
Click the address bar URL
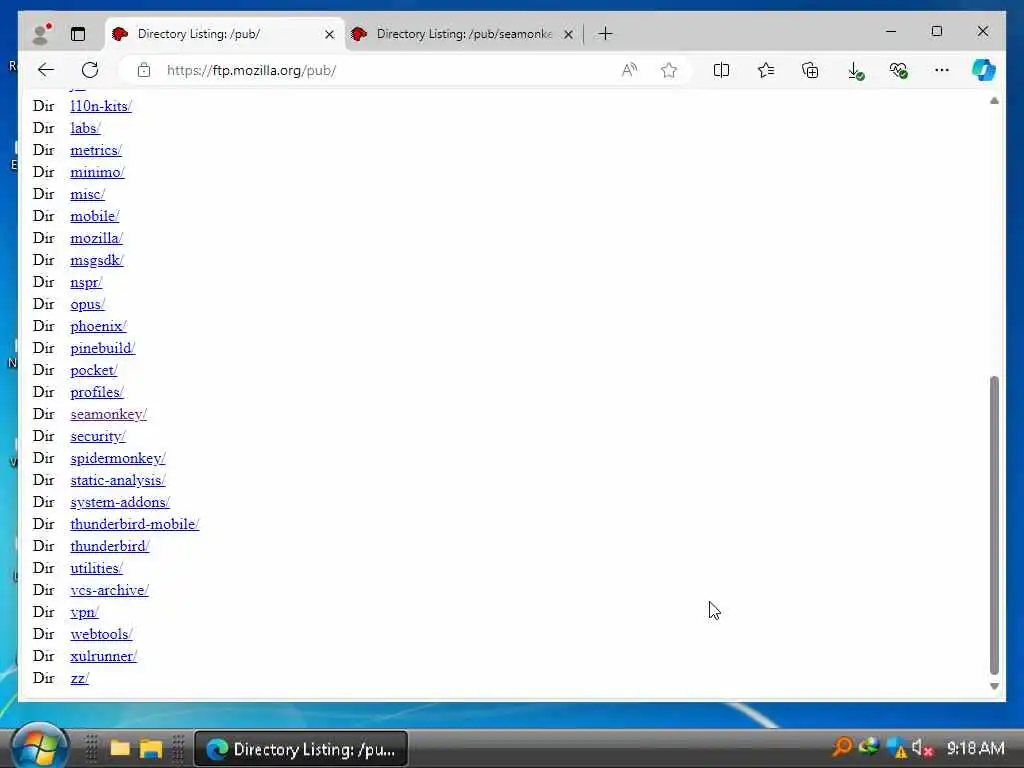tap(251, 71)
